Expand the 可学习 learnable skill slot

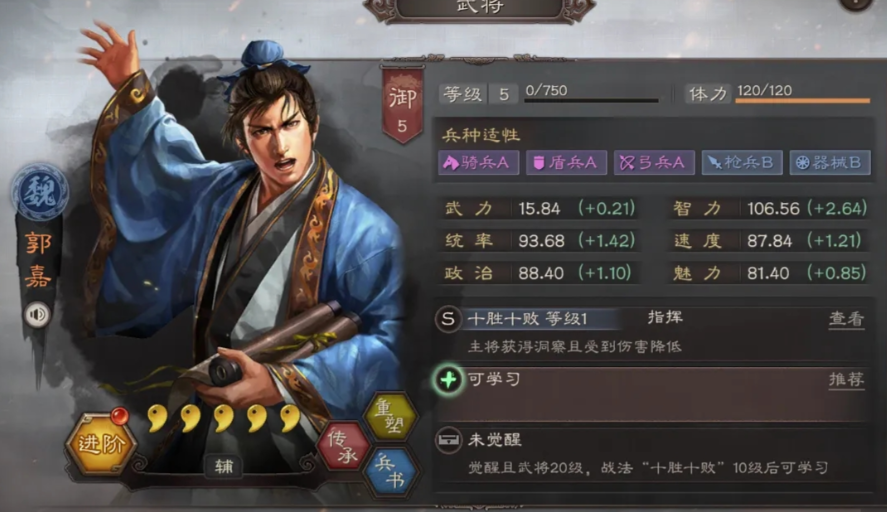pyautogui.click(x=652, y=393)
